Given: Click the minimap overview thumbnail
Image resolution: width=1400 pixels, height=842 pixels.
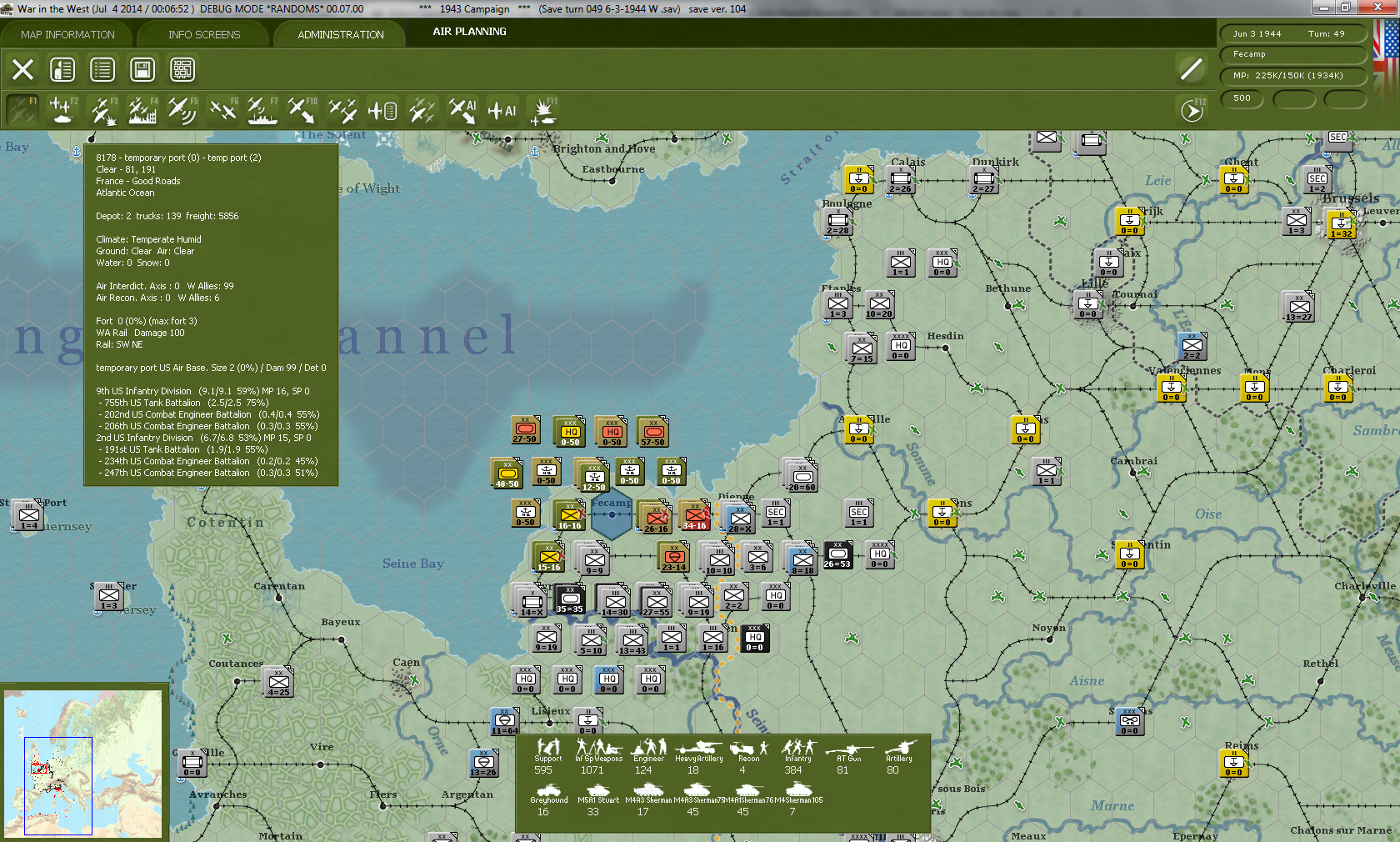Looking at the screenshot, I should [82, 763].
